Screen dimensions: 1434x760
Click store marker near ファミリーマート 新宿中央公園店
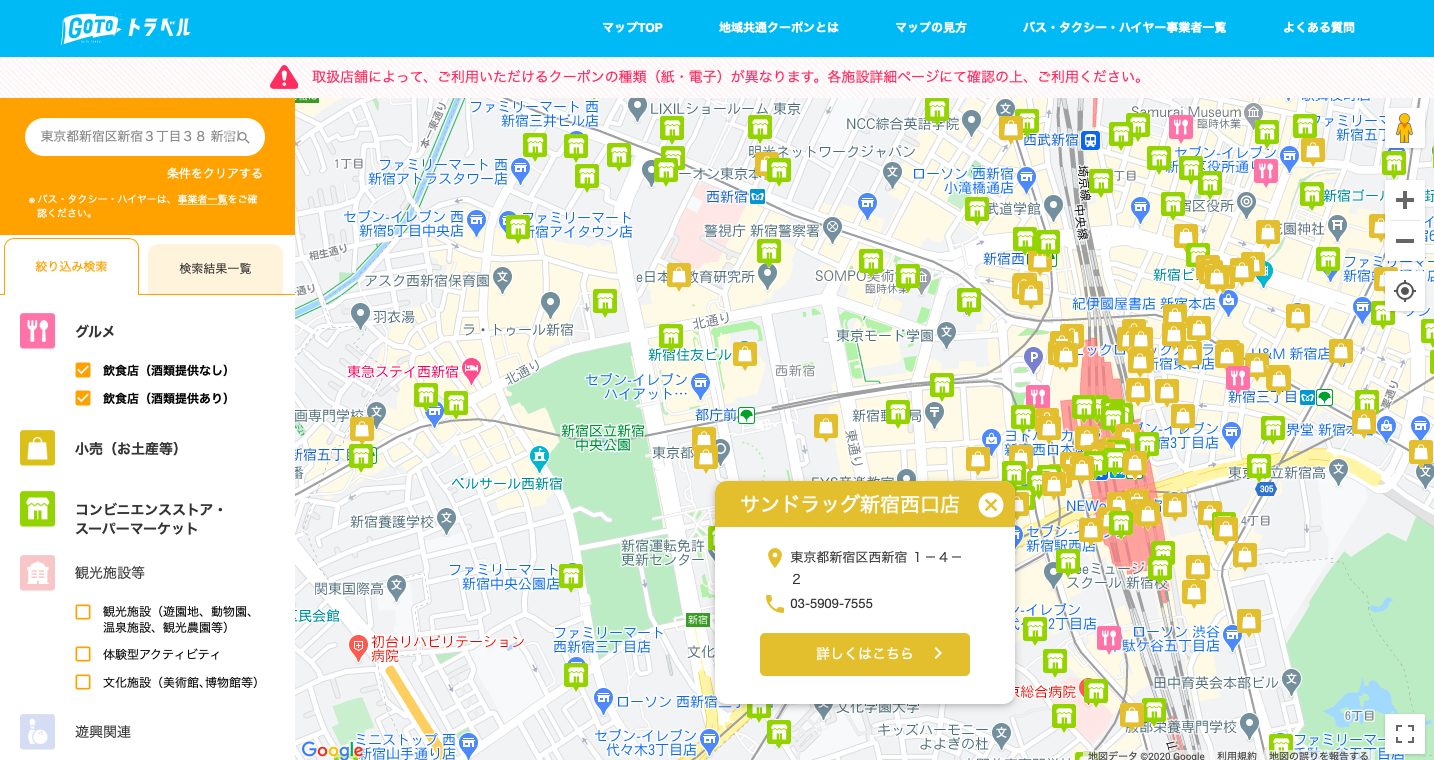pos(570,577)
